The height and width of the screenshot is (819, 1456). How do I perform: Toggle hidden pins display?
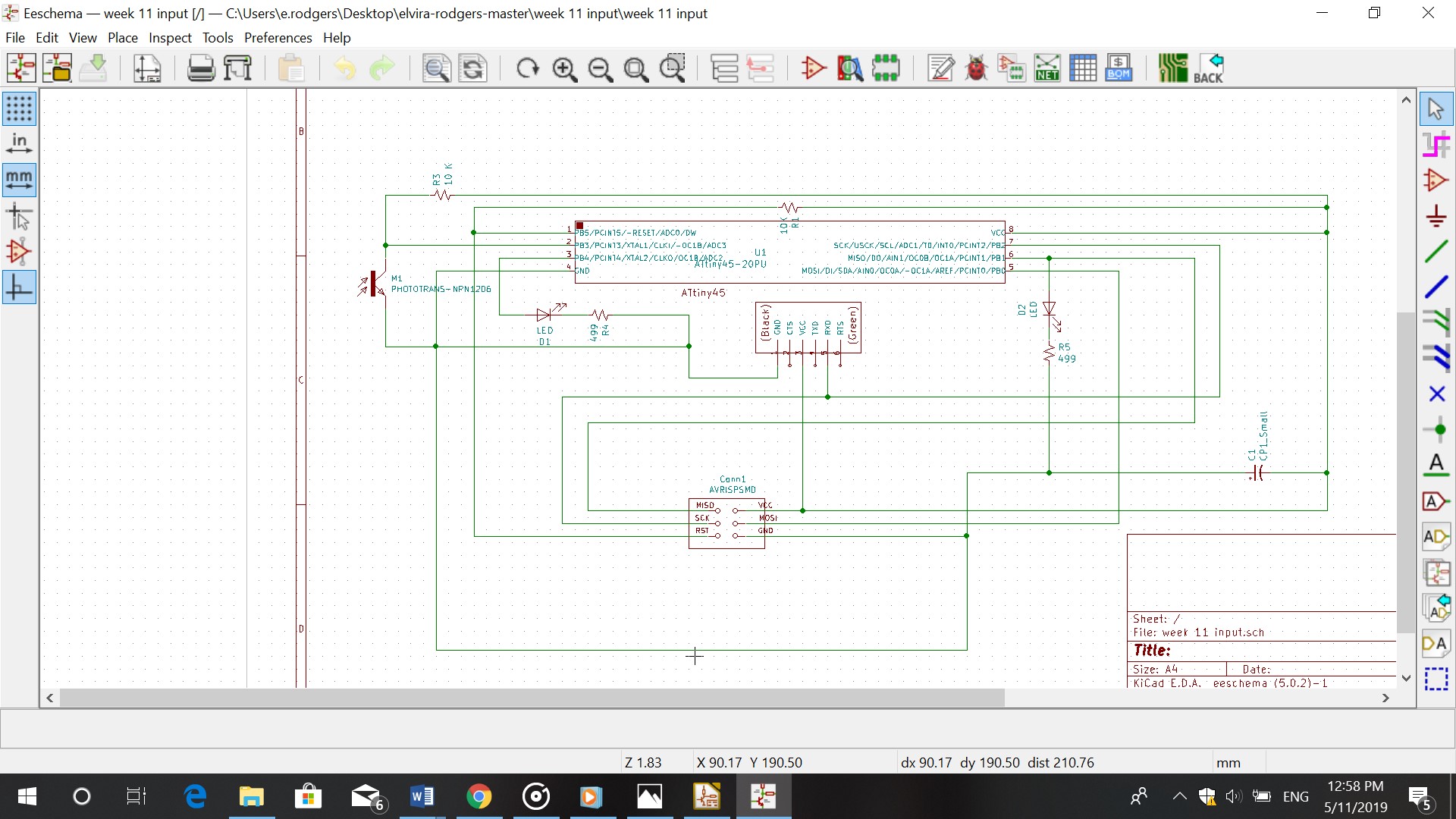click(19, 252)
